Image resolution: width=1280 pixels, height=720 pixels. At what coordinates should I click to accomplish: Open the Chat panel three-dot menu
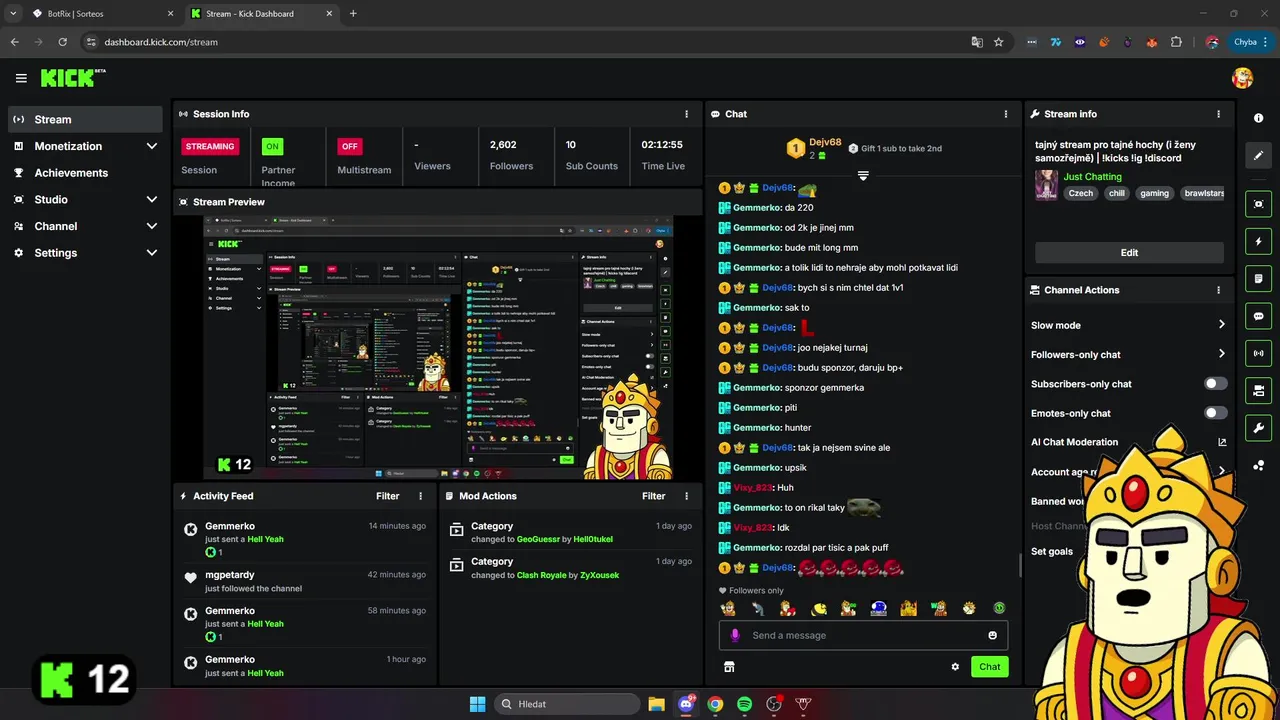click(1006, 114)
